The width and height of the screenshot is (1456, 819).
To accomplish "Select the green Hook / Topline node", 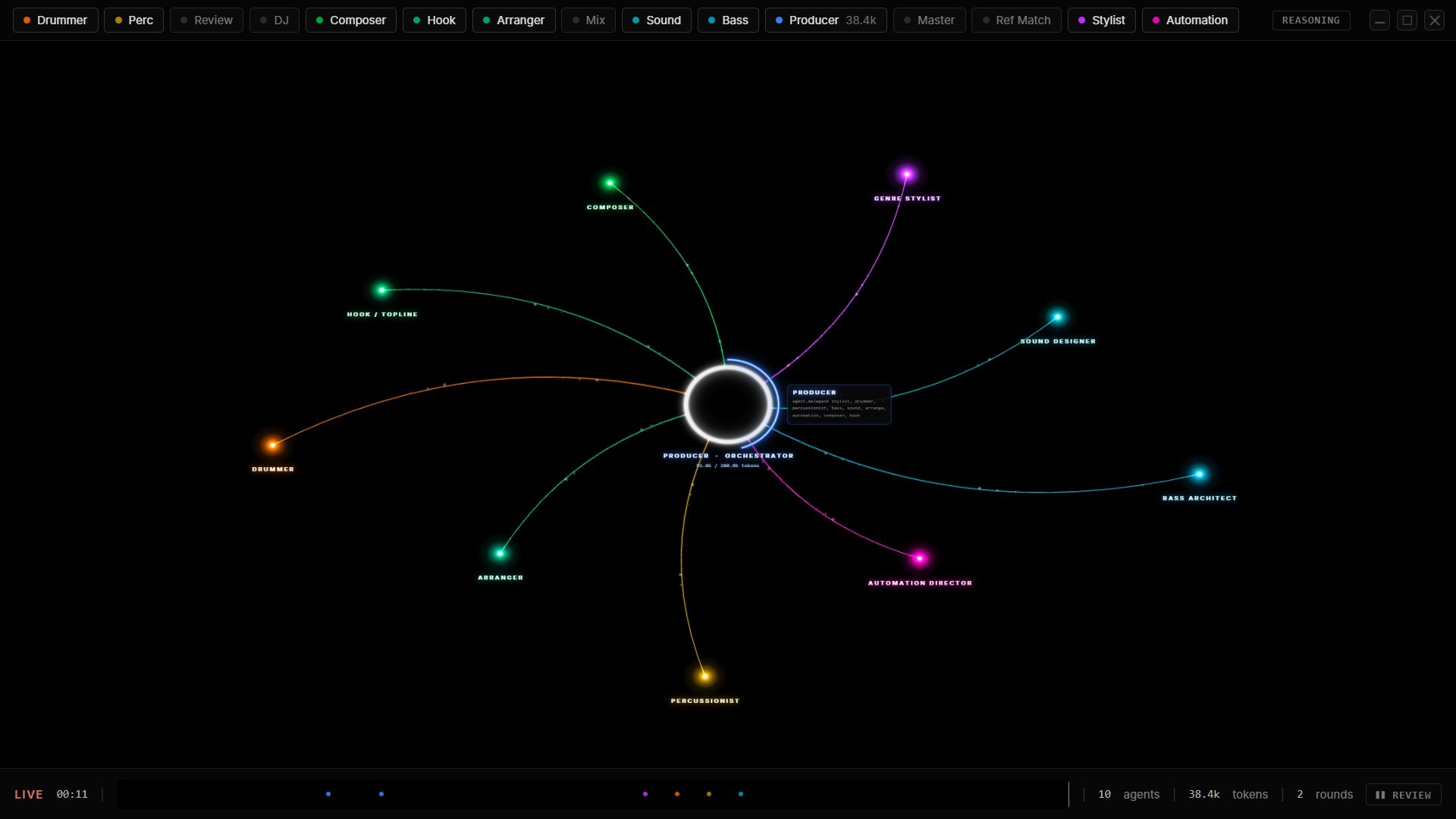I will (x=382, y=290).
